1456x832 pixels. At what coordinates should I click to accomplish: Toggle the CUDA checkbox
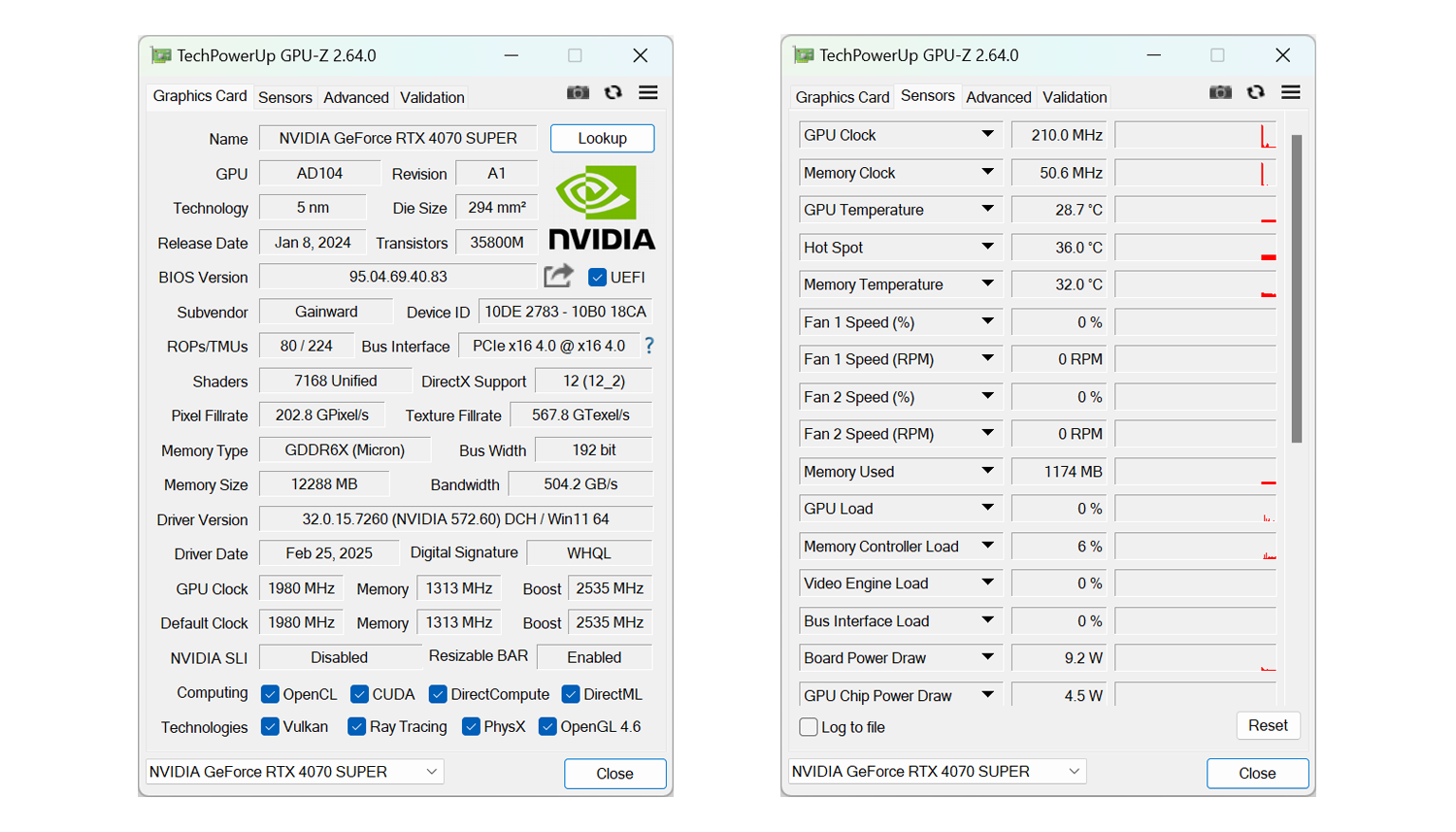coord(359,694)
